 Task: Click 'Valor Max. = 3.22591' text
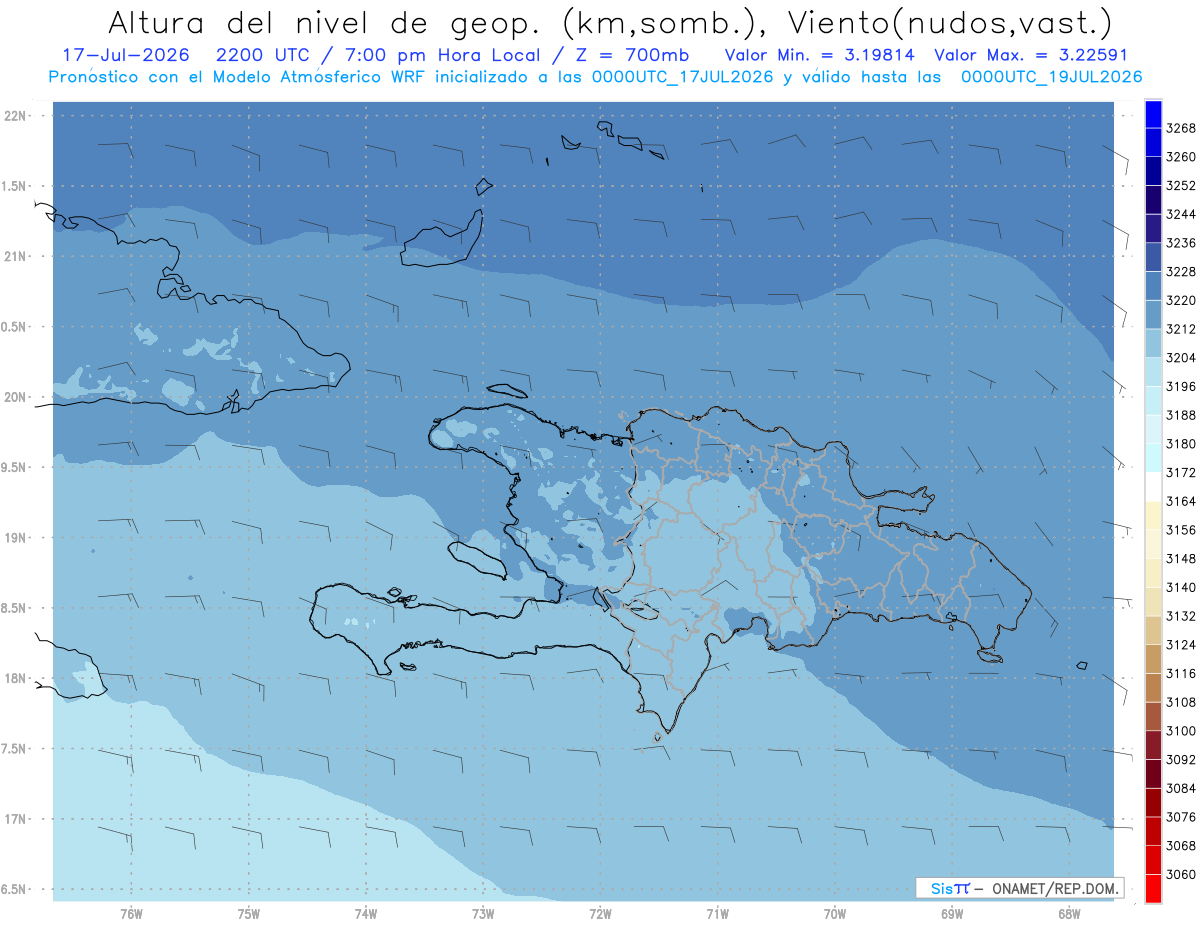(1032, 55)
